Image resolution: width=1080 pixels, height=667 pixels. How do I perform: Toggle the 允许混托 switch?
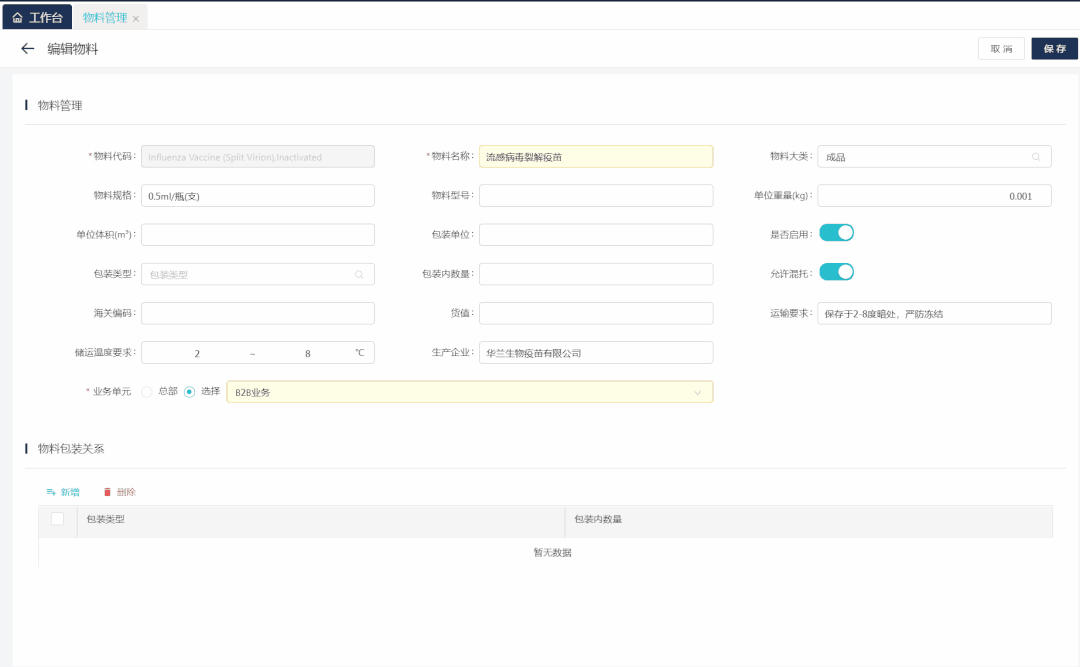(x=836, y=272)
